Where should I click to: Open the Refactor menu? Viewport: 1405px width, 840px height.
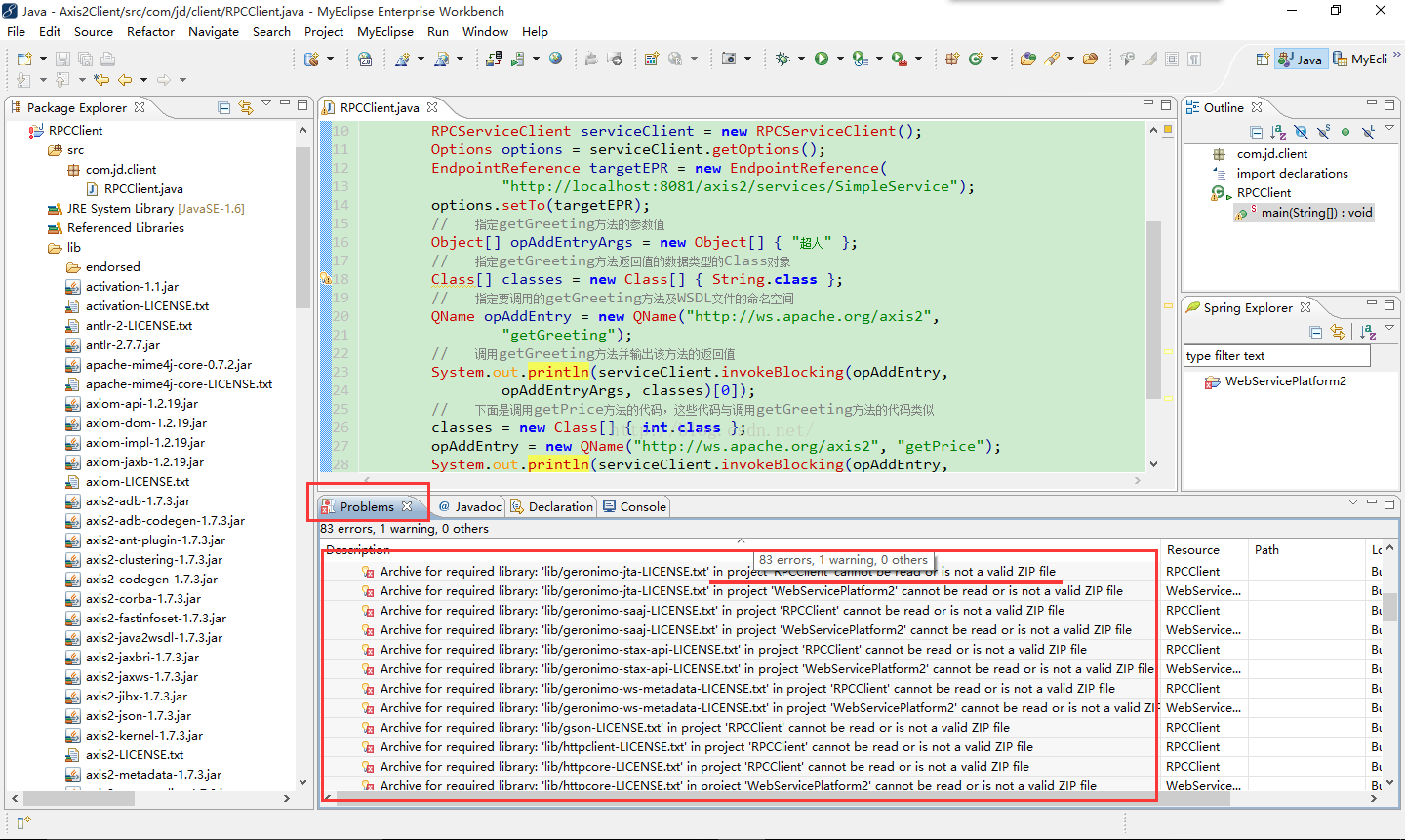(x=150, y=31)
